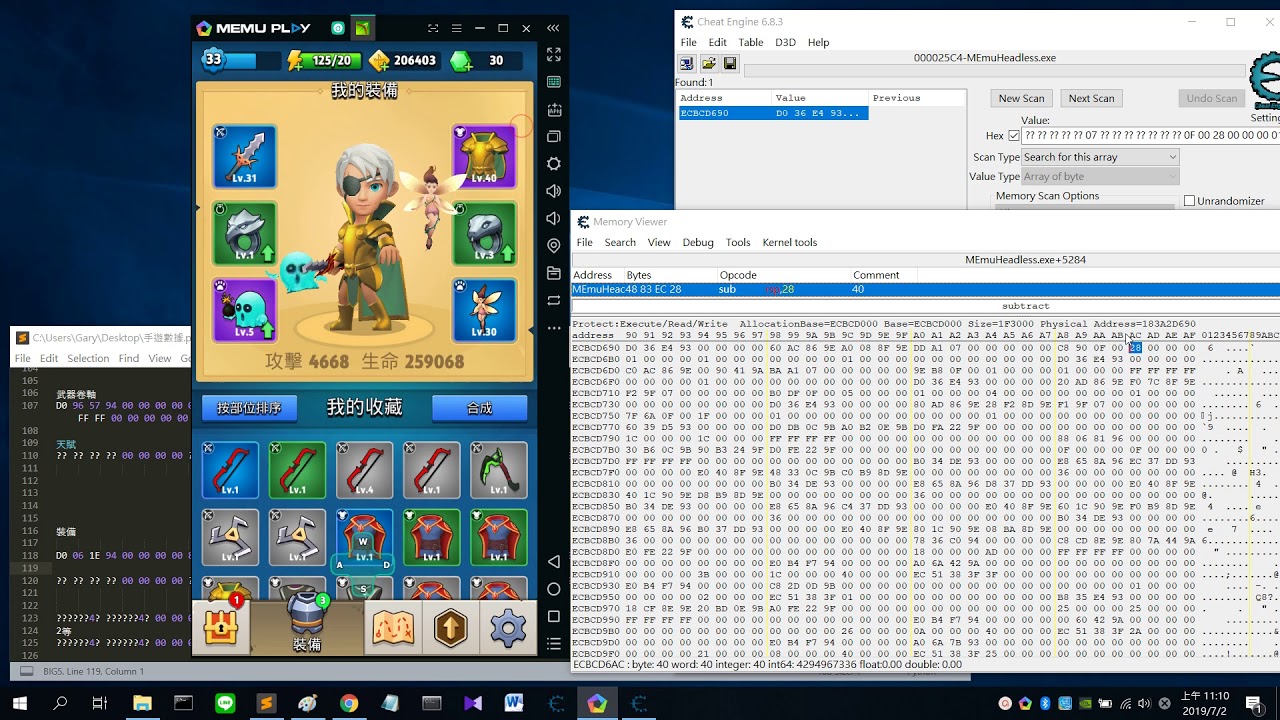This screenshot has height=720, width=1280.
Task: Open the MEmu shared folder icon
Action: coord(554,273)
